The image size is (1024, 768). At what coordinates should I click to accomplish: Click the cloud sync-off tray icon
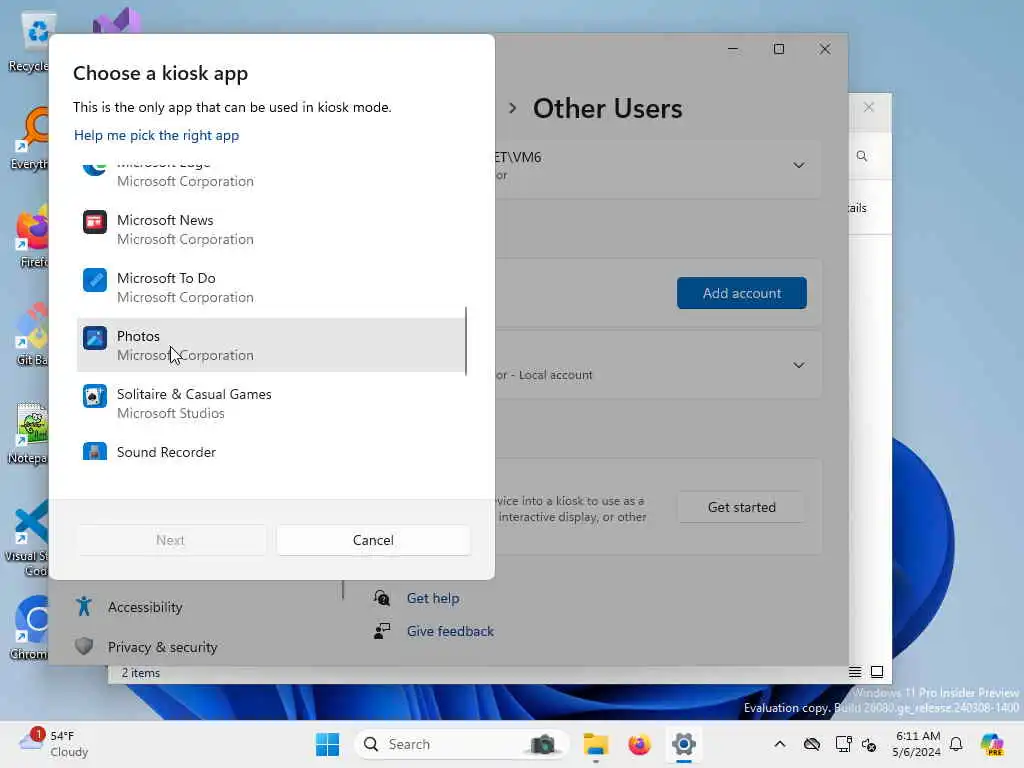[812, 744]
